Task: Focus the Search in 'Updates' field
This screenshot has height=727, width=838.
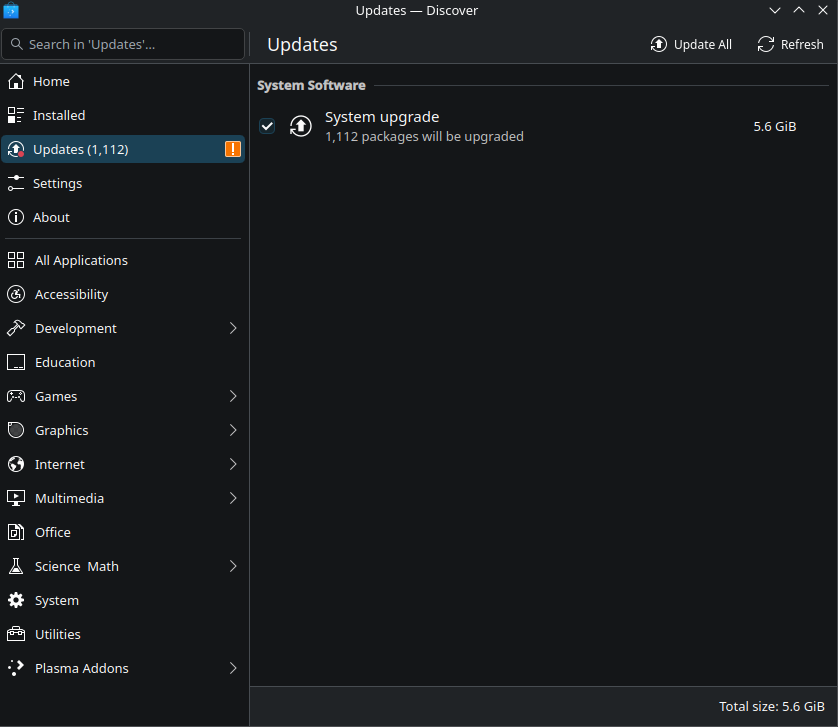Action: point(123,44)
